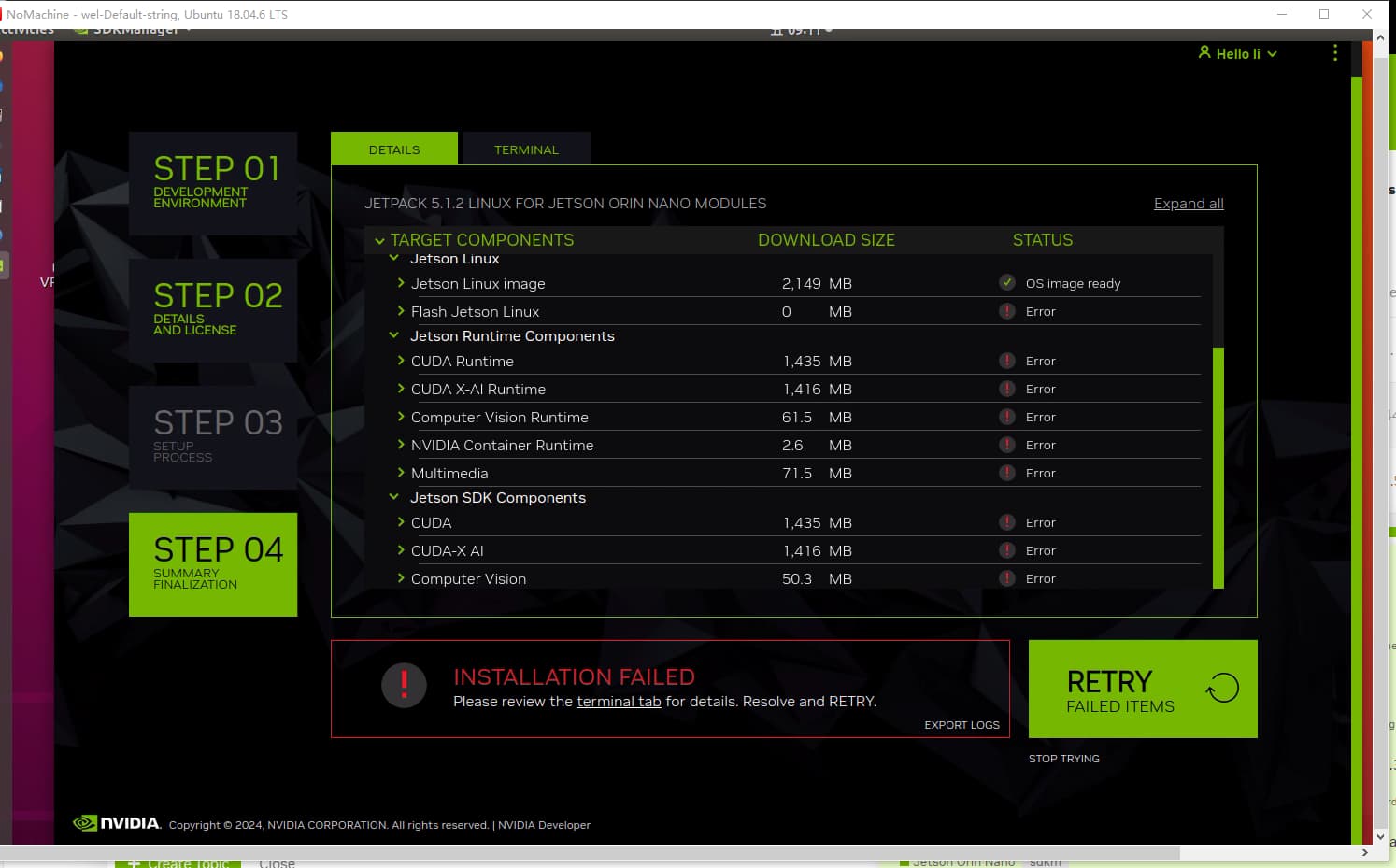The image size is (1396, 868).
Task: Click the error icon beside Flash Jetson Linux
Action: [1006, 311]
